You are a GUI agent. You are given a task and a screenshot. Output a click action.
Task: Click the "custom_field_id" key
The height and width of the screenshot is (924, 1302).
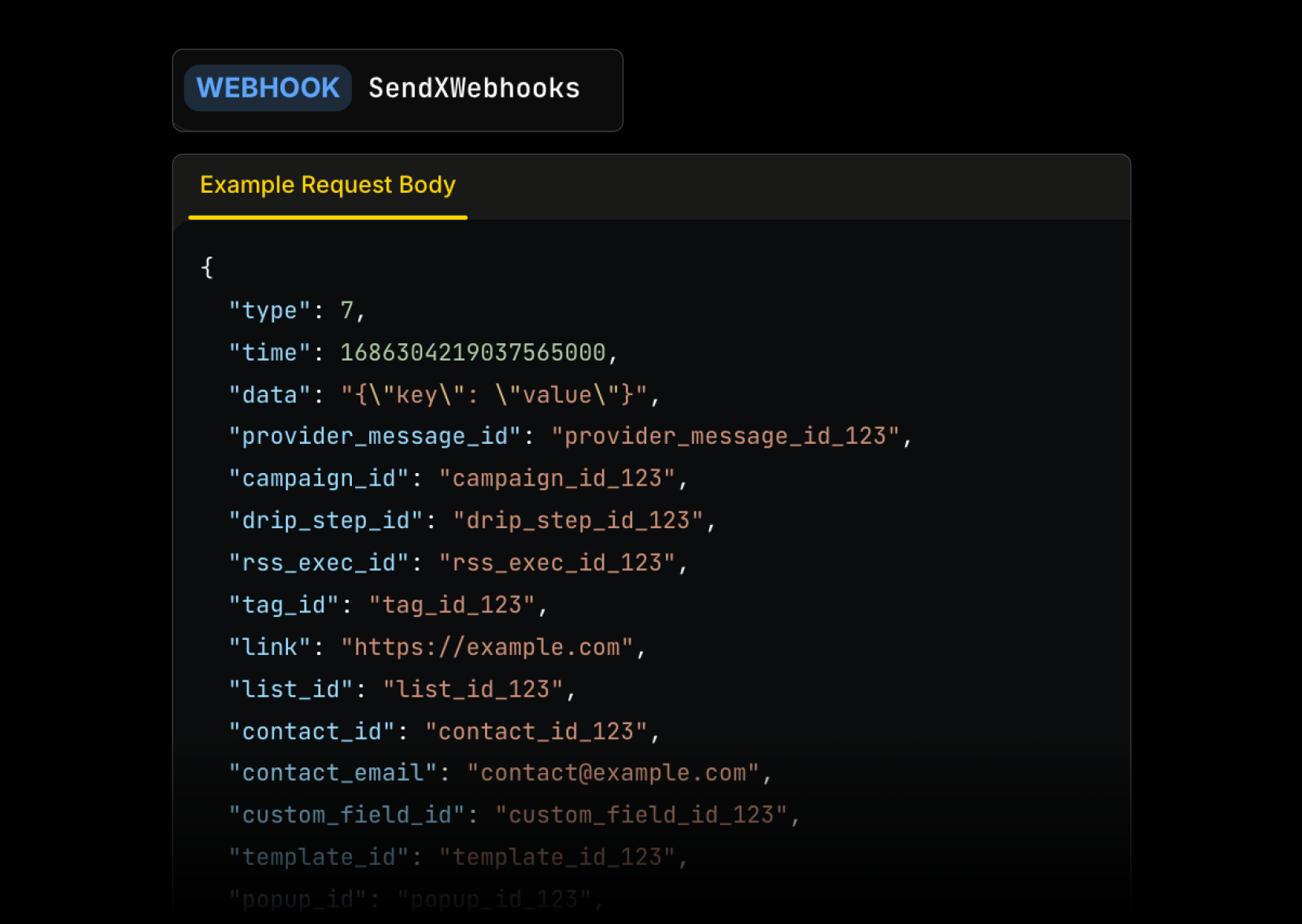347,815
